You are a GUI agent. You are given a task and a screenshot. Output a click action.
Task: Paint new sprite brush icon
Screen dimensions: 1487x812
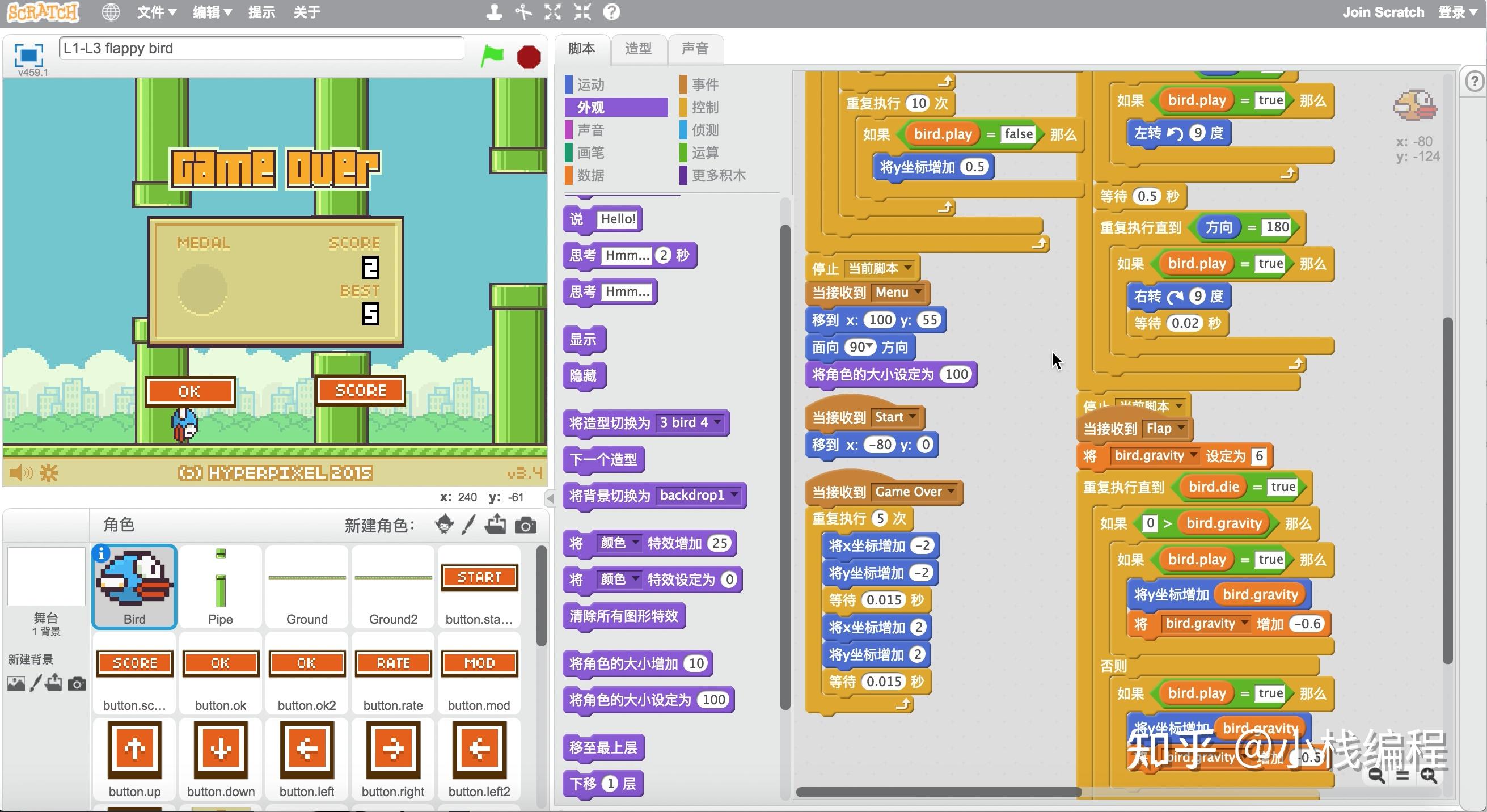point(468,525)
